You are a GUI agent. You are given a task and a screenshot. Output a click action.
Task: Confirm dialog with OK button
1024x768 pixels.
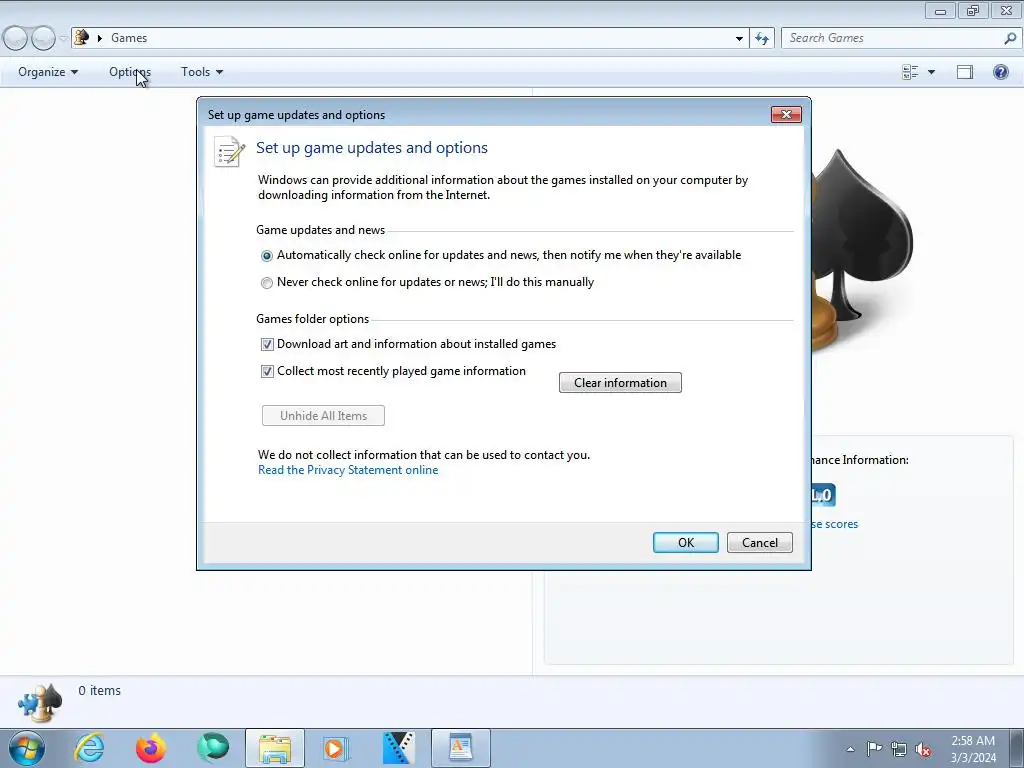(686, 542)
